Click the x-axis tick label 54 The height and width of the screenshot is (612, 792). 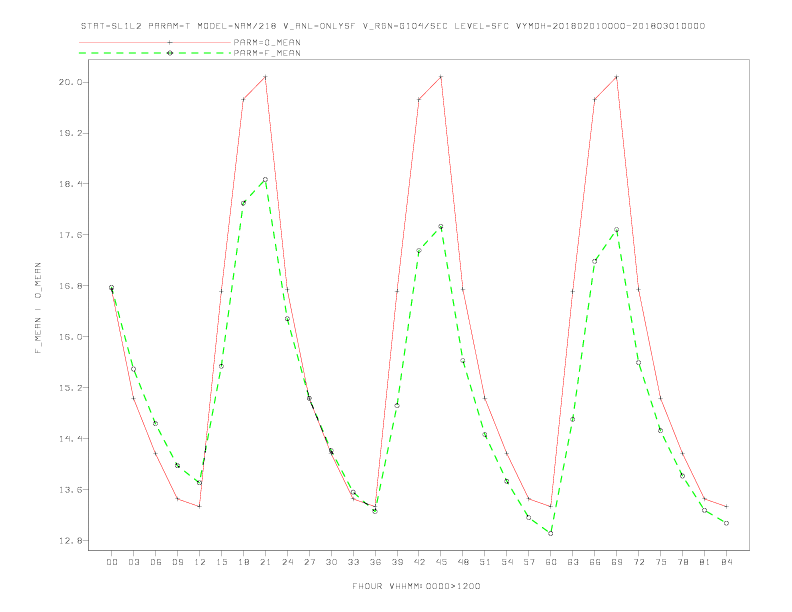(x=507, y=562)
